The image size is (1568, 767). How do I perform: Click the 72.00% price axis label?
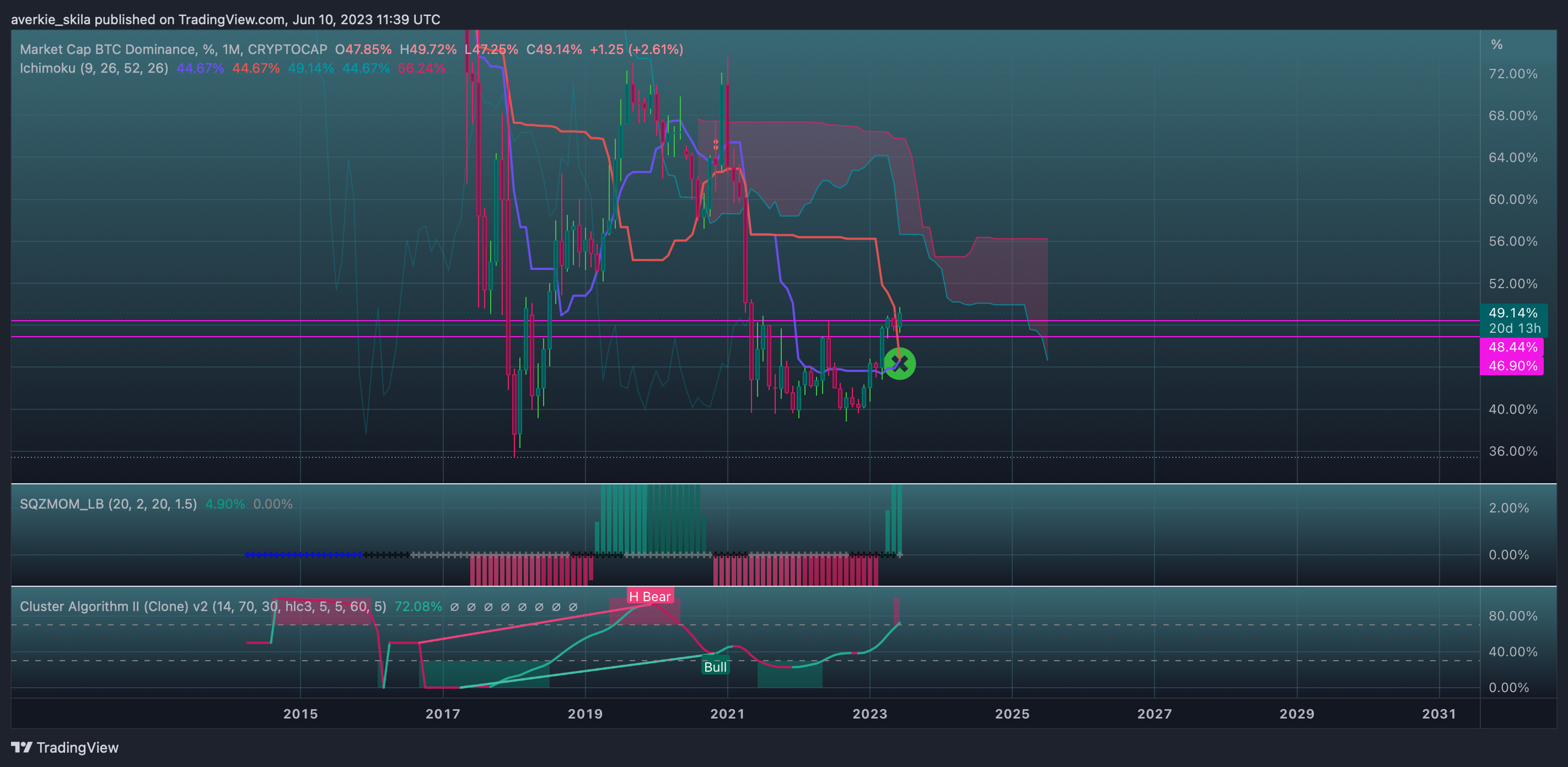[x=1513, y=74]
